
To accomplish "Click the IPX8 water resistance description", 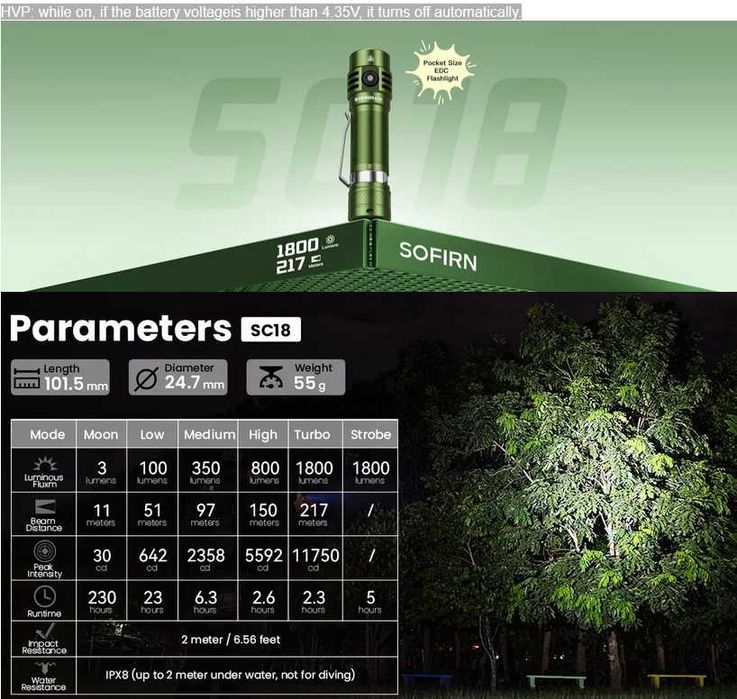I will point(230,675).
